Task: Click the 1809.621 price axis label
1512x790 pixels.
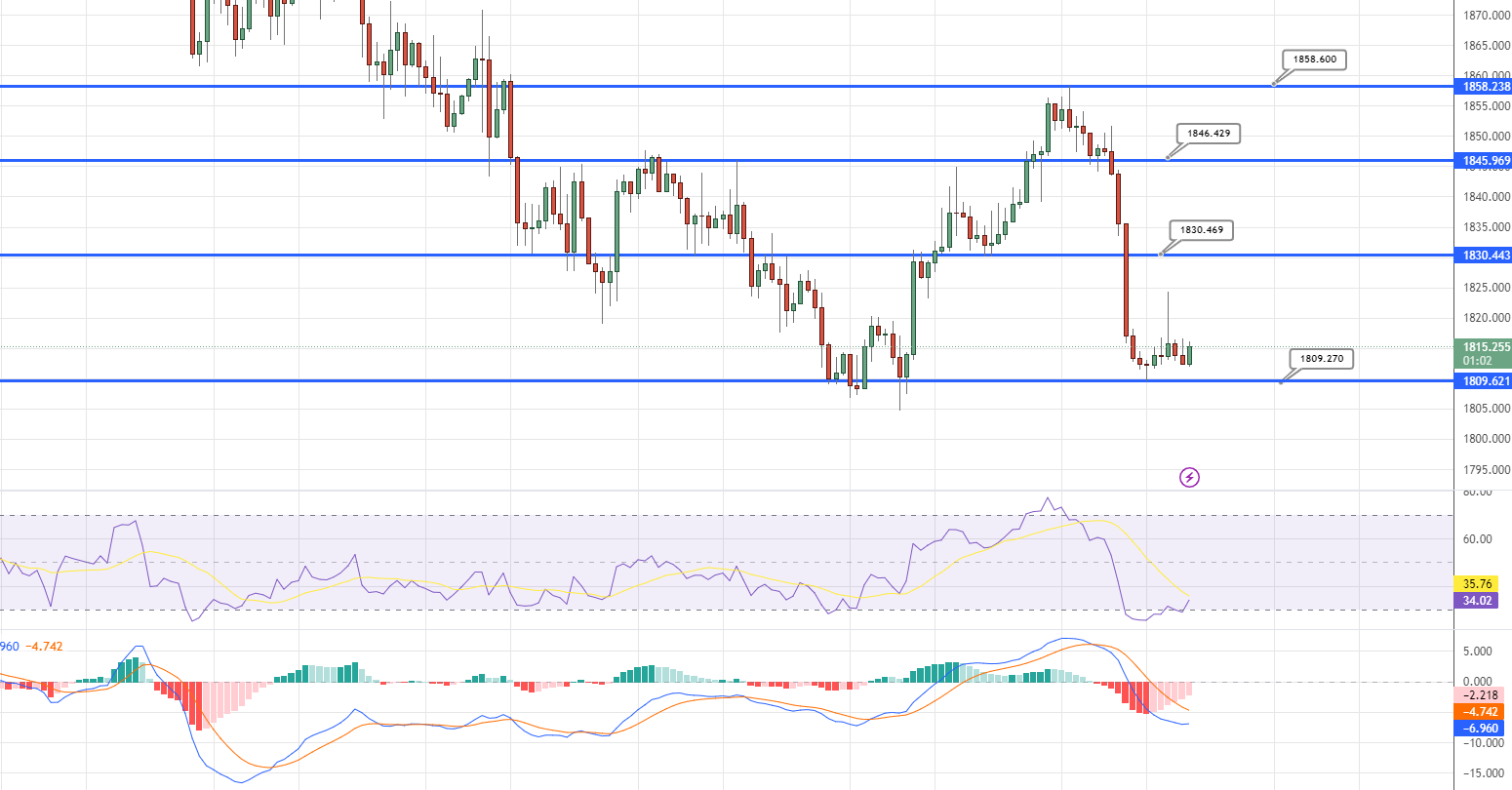Action: point(1482,380)
